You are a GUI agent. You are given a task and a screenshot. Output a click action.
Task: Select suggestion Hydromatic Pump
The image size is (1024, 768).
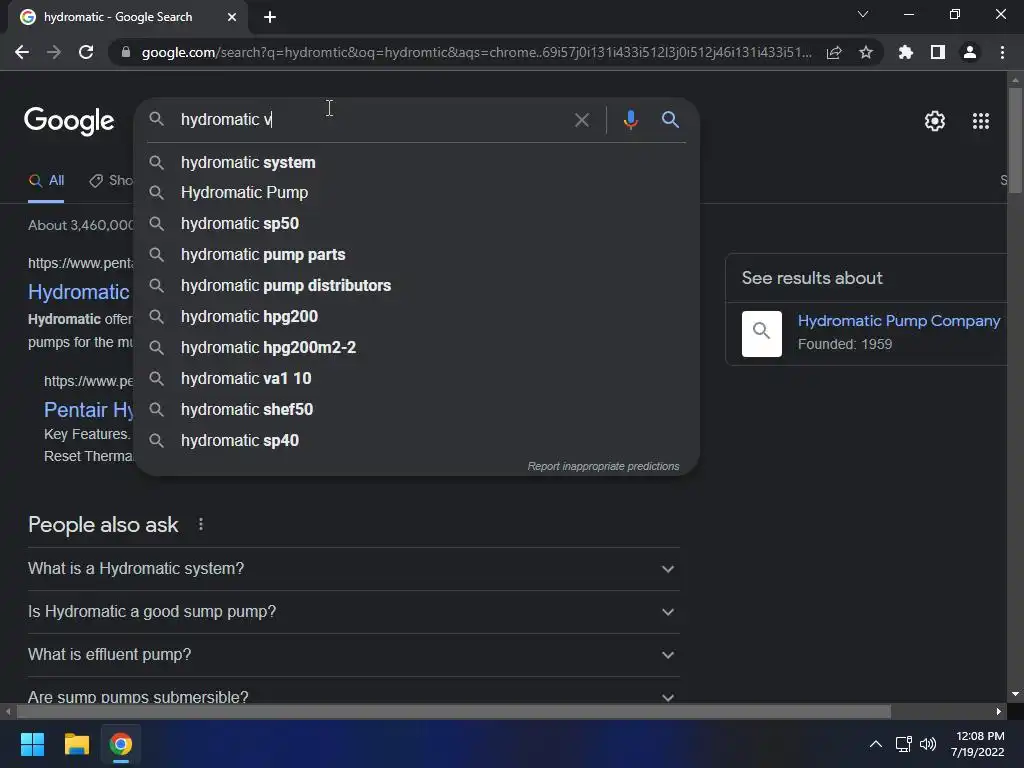point(417,193)
